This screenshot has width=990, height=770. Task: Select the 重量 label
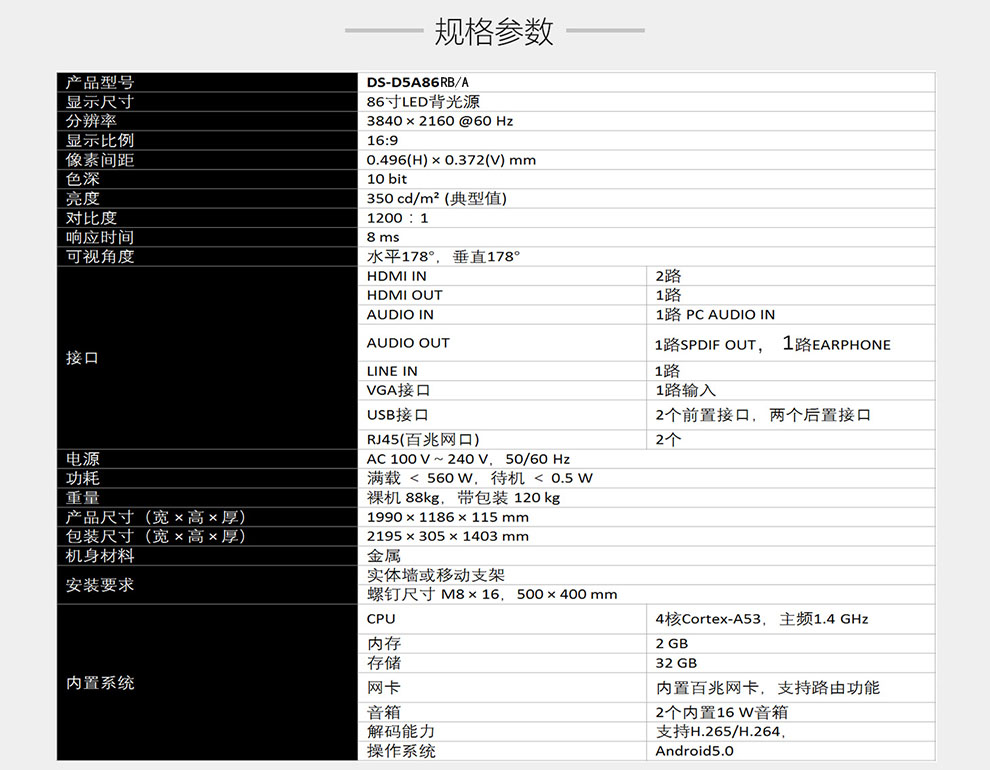83,498
